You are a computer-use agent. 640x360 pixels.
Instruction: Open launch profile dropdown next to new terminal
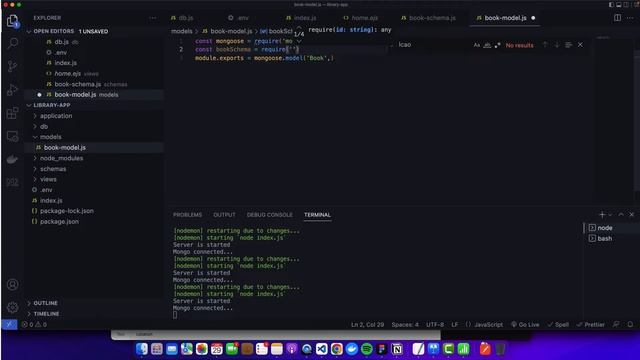click(610, 215)
